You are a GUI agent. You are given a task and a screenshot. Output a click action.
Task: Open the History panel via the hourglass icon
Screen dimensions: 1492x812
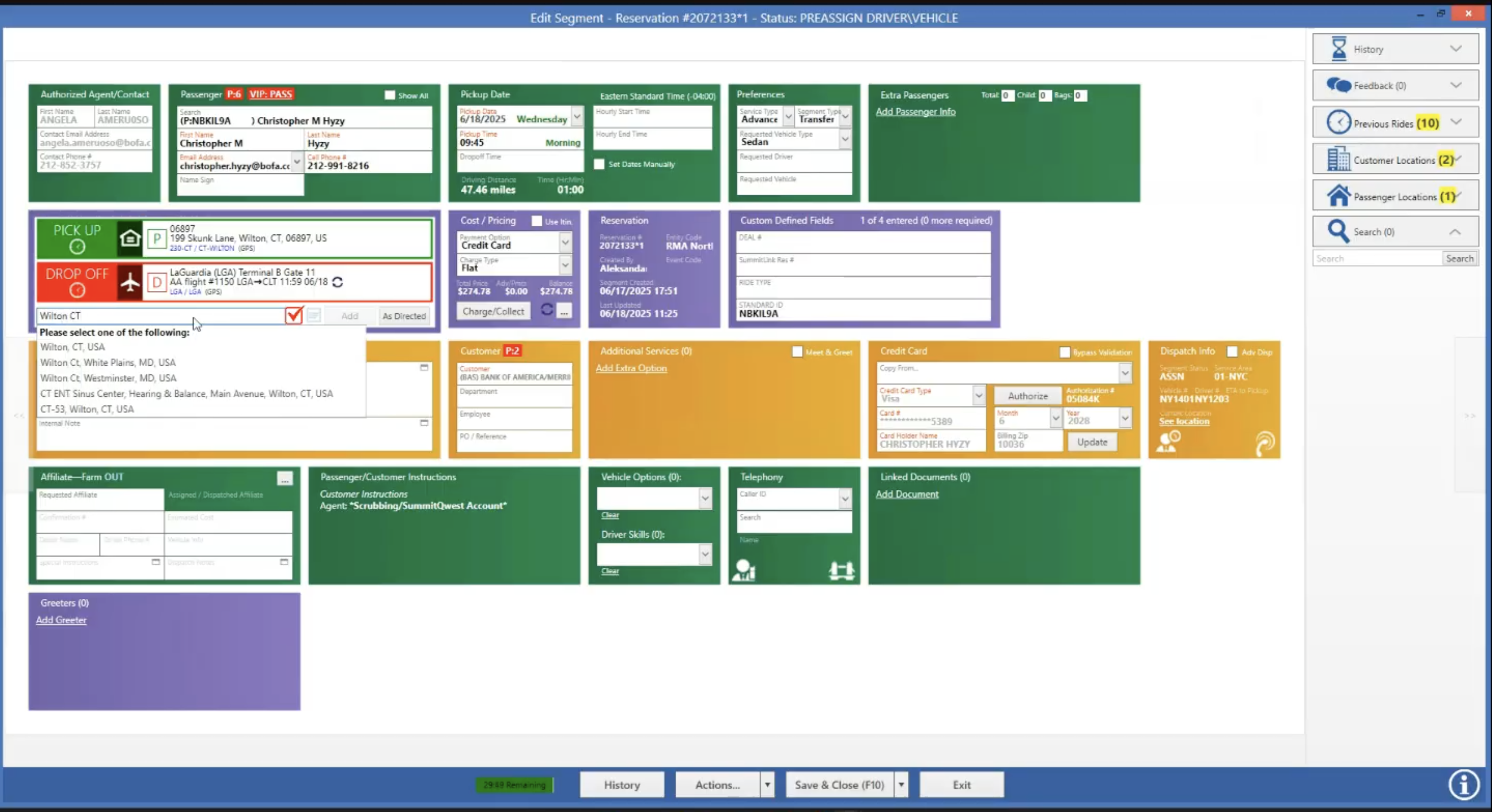1339,48
